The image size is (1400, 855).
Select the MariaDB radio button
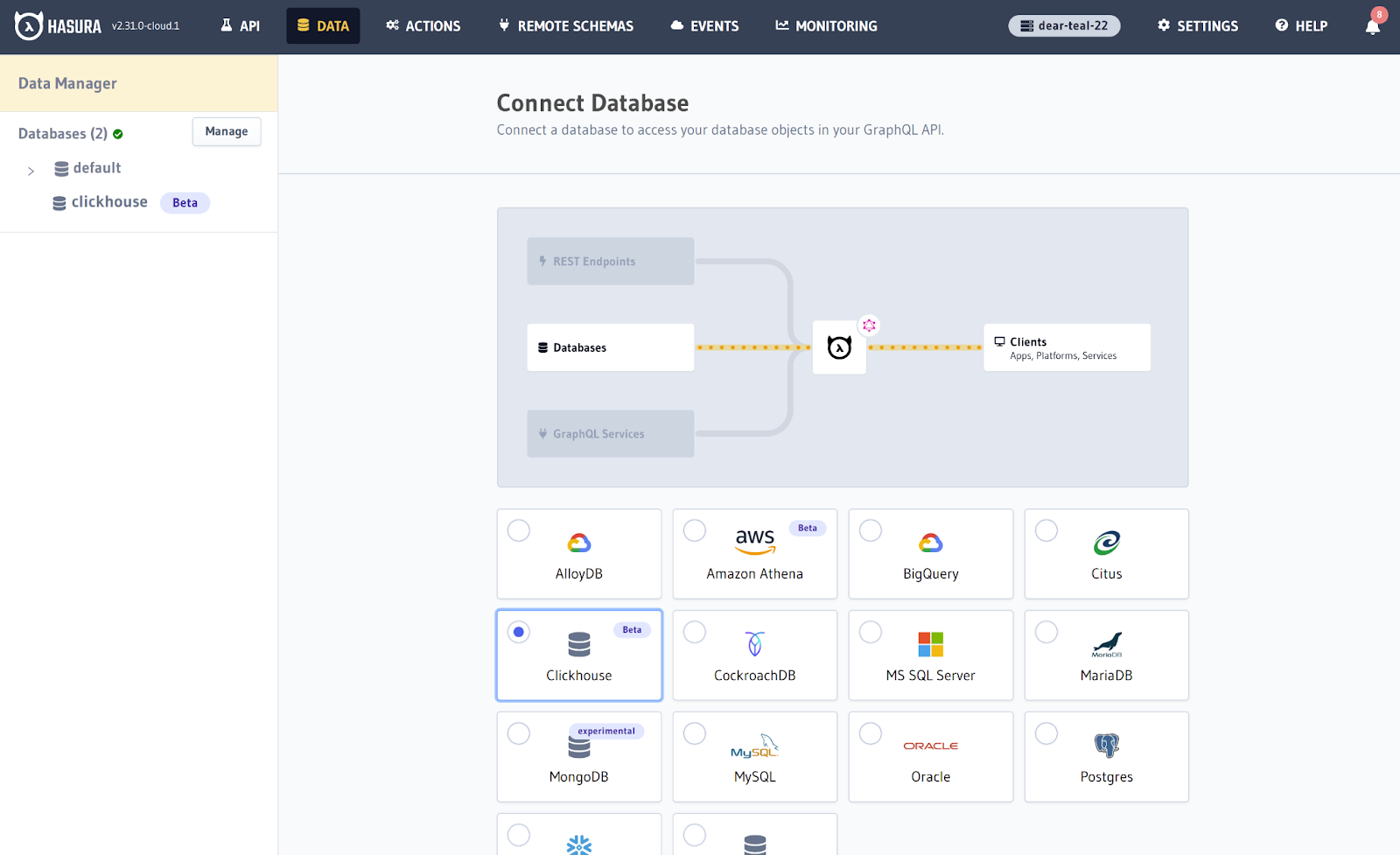[1046, 632]
